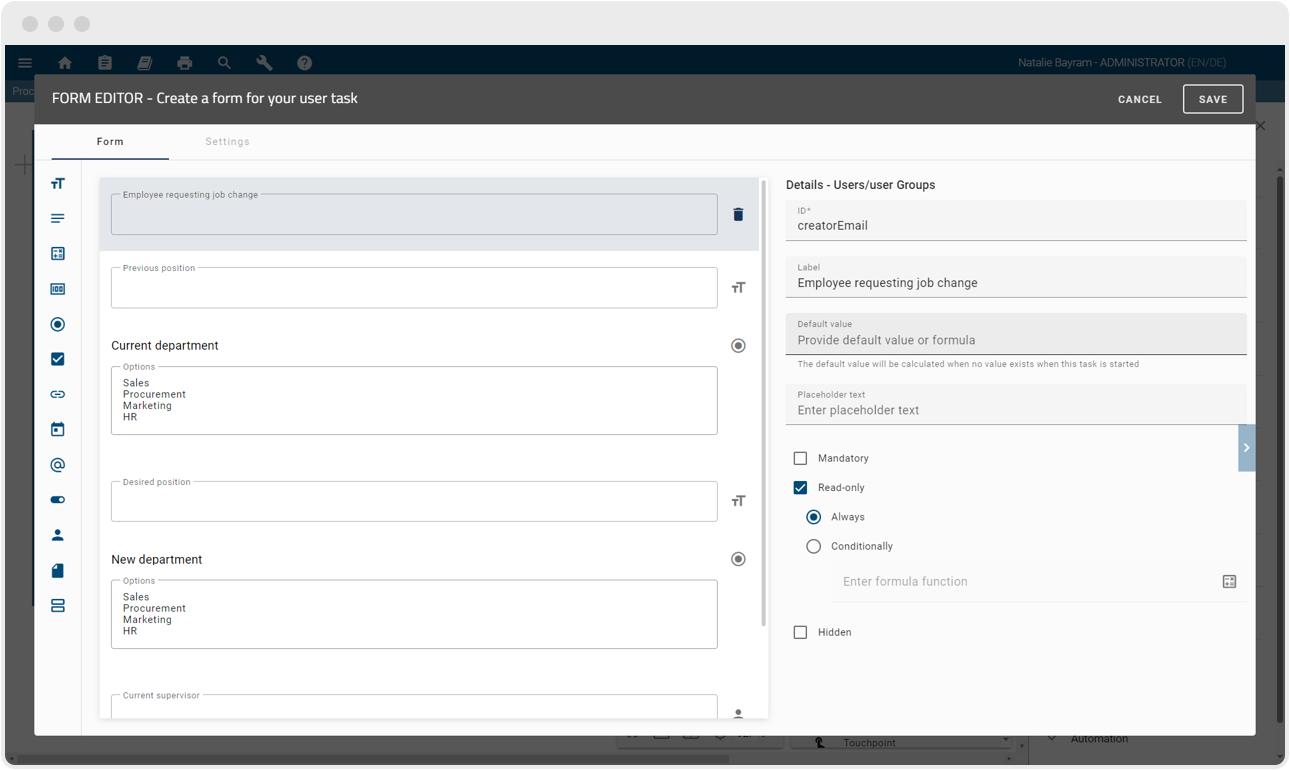
Task: Open the book icon in top bar
Action: pyautogui.click(x=145, y=63)
